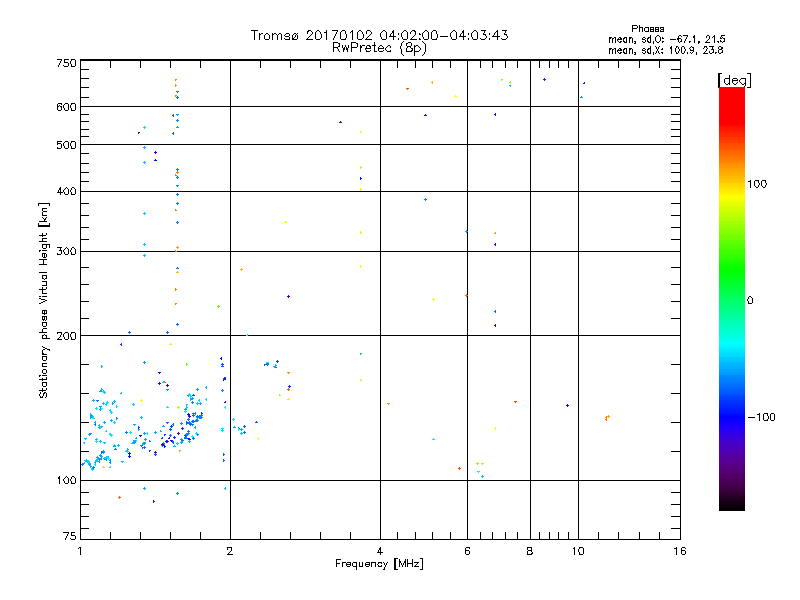Image resolution: width=800 pixels, height=600 pixels.
Task: Click the x-axis tick label "16"
Action: tap(680, 551)
